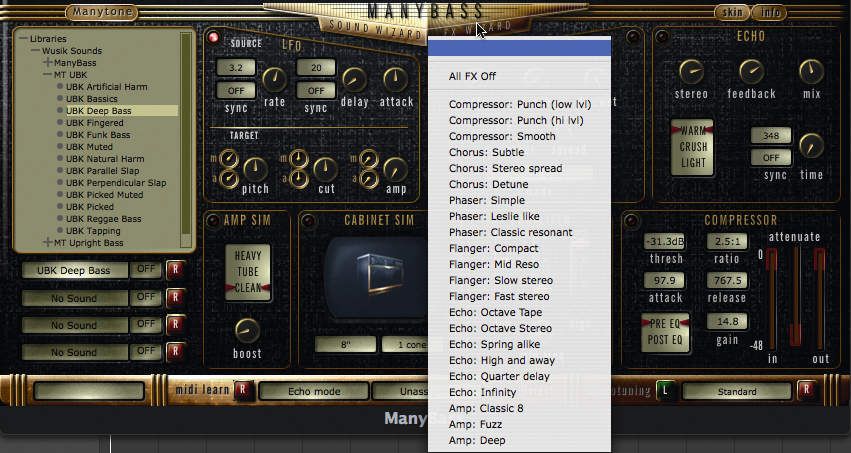Open the 8" cabinet size selector

[x=346, y=344]
